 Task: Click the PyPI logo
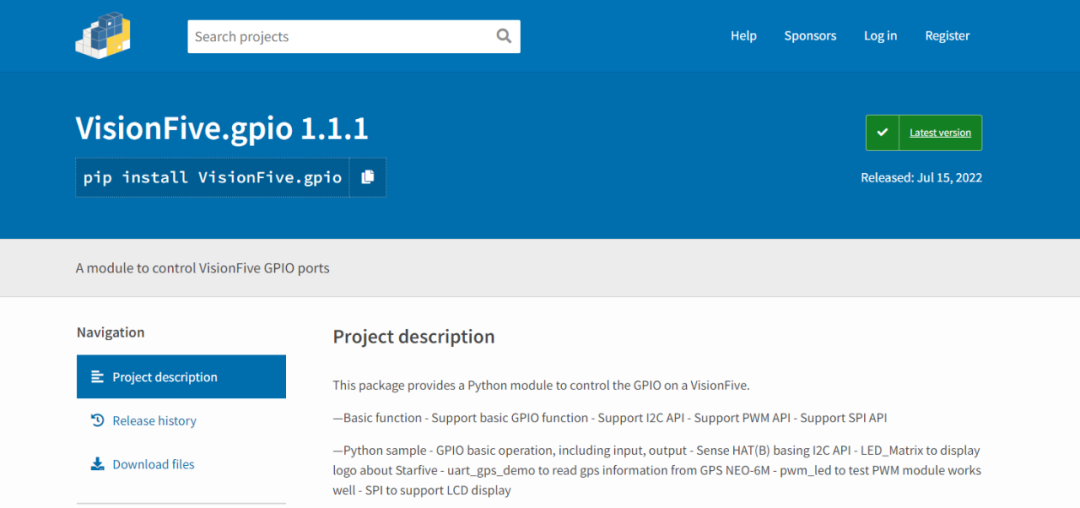tap(103, 35)
